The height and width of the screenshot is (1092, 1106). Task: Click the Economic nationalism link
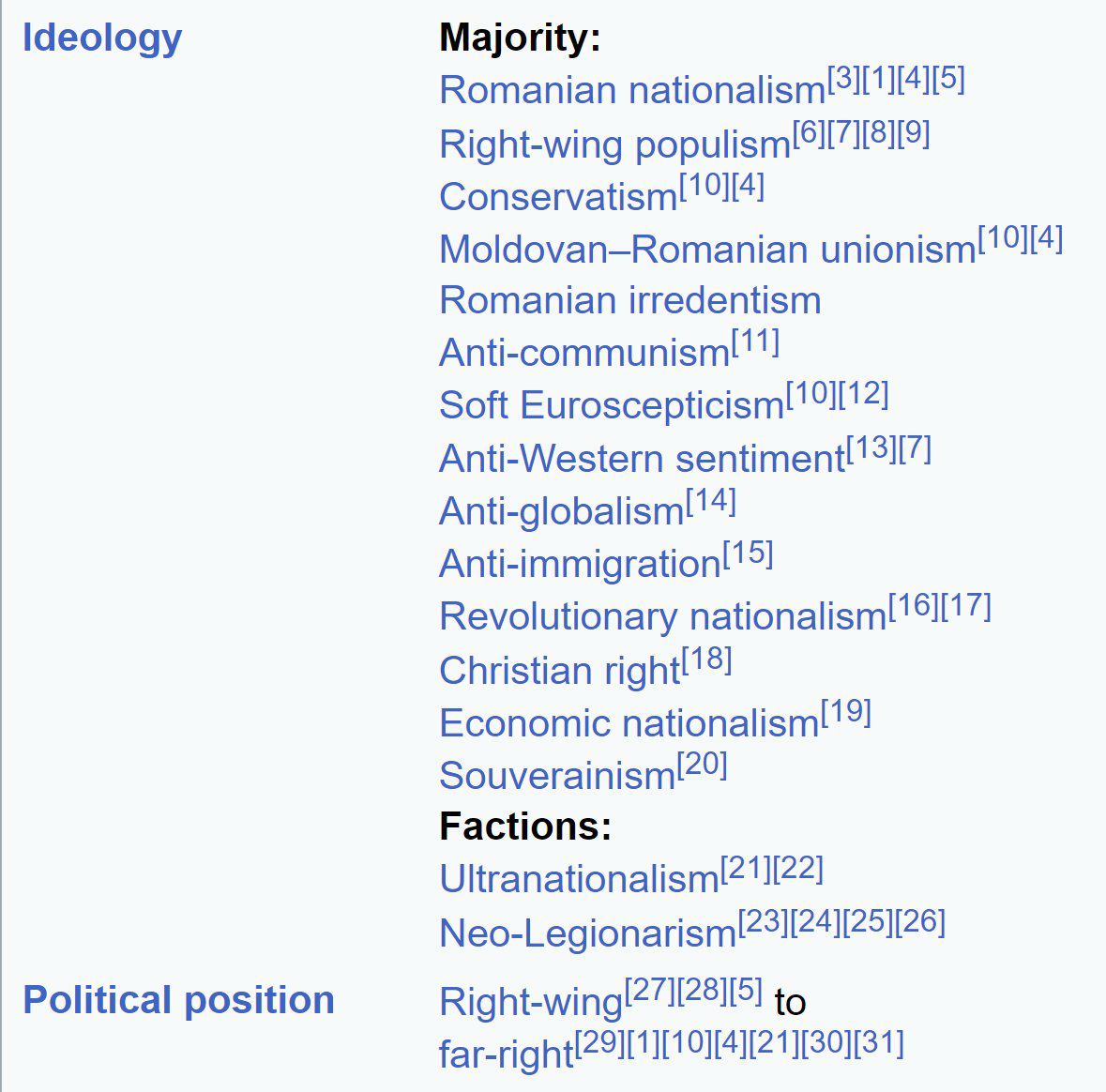[629, 723]
